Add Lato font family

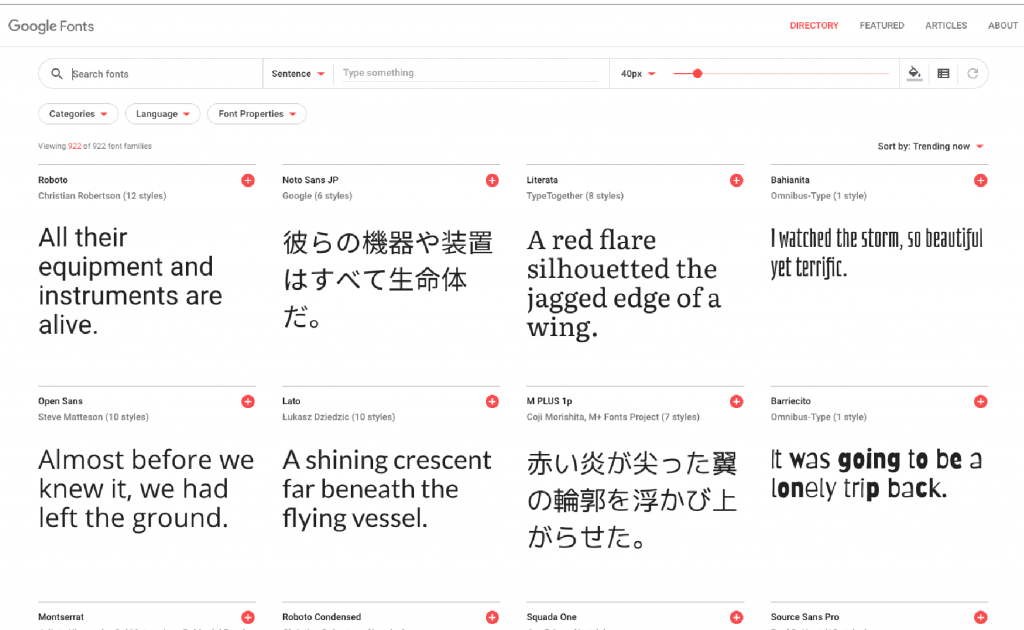492,402
